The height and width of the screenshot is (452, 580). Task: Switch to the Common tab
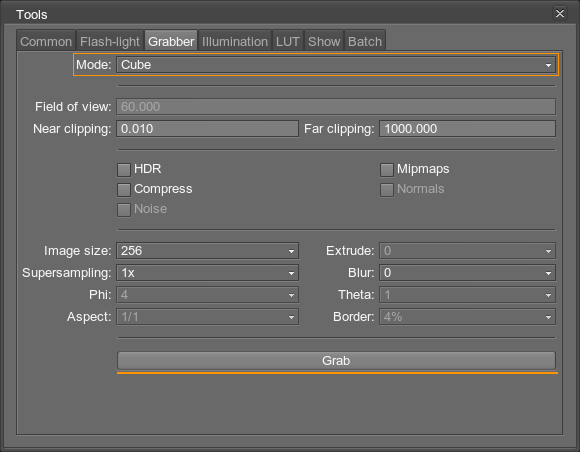46,41
